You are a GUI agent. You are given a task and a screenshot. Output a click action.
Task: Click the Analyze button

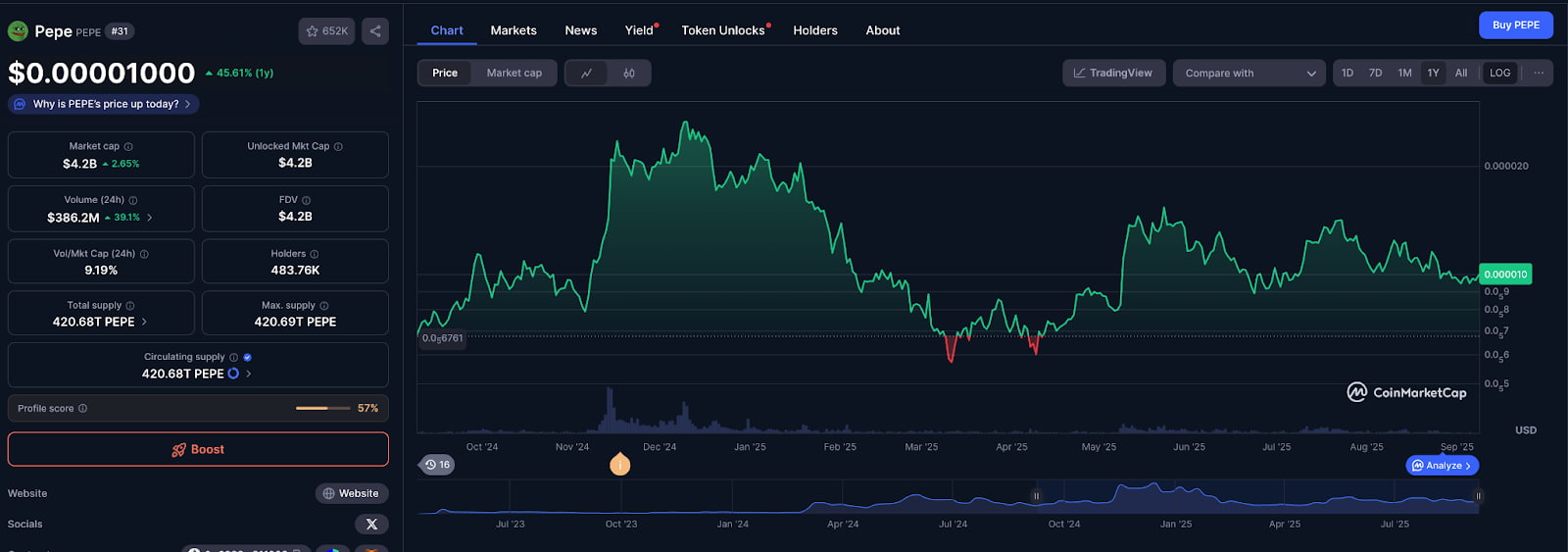coord(1443,466)
